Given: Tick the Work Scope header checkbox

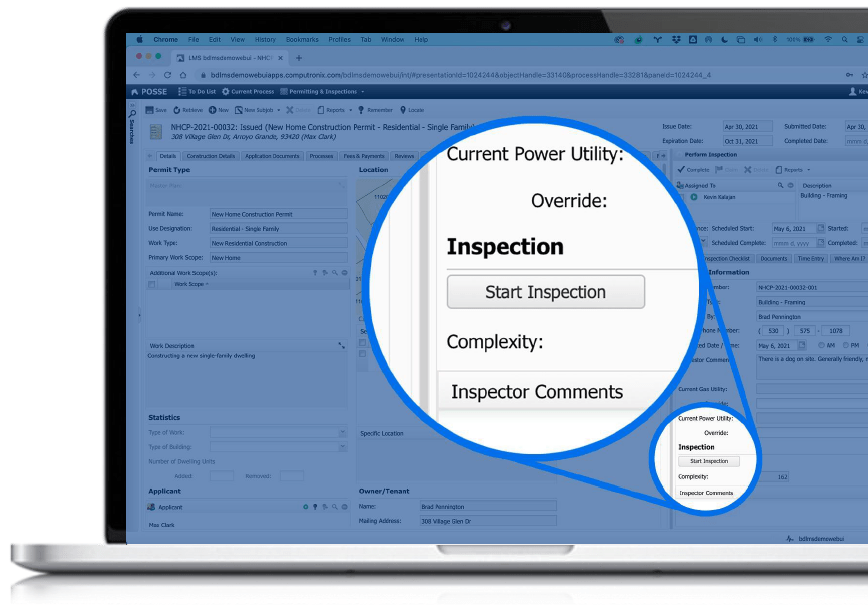Looking at the screenshot, I should click(x=152, y=284).
